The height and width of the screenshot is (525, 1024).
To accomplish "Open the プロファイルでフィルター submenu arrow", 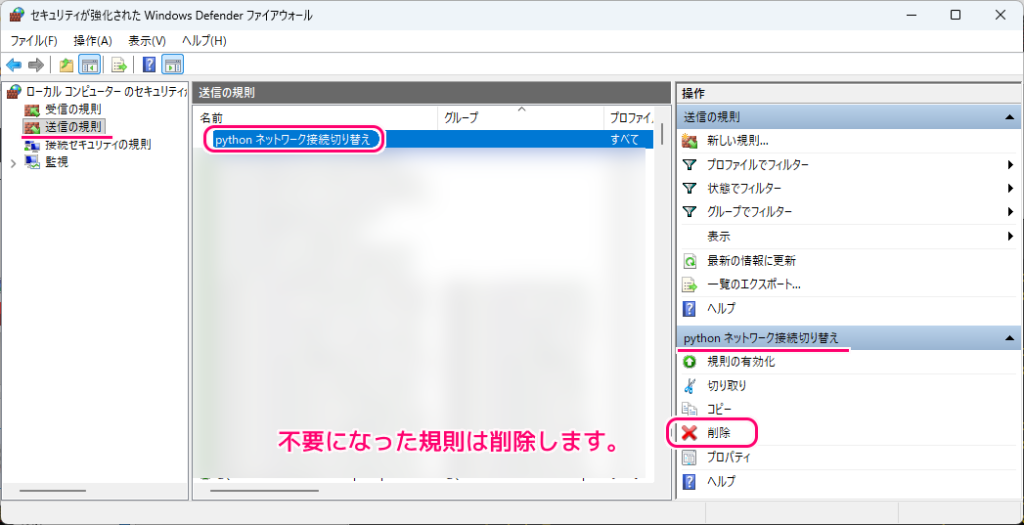I will tap(1010, 165).
